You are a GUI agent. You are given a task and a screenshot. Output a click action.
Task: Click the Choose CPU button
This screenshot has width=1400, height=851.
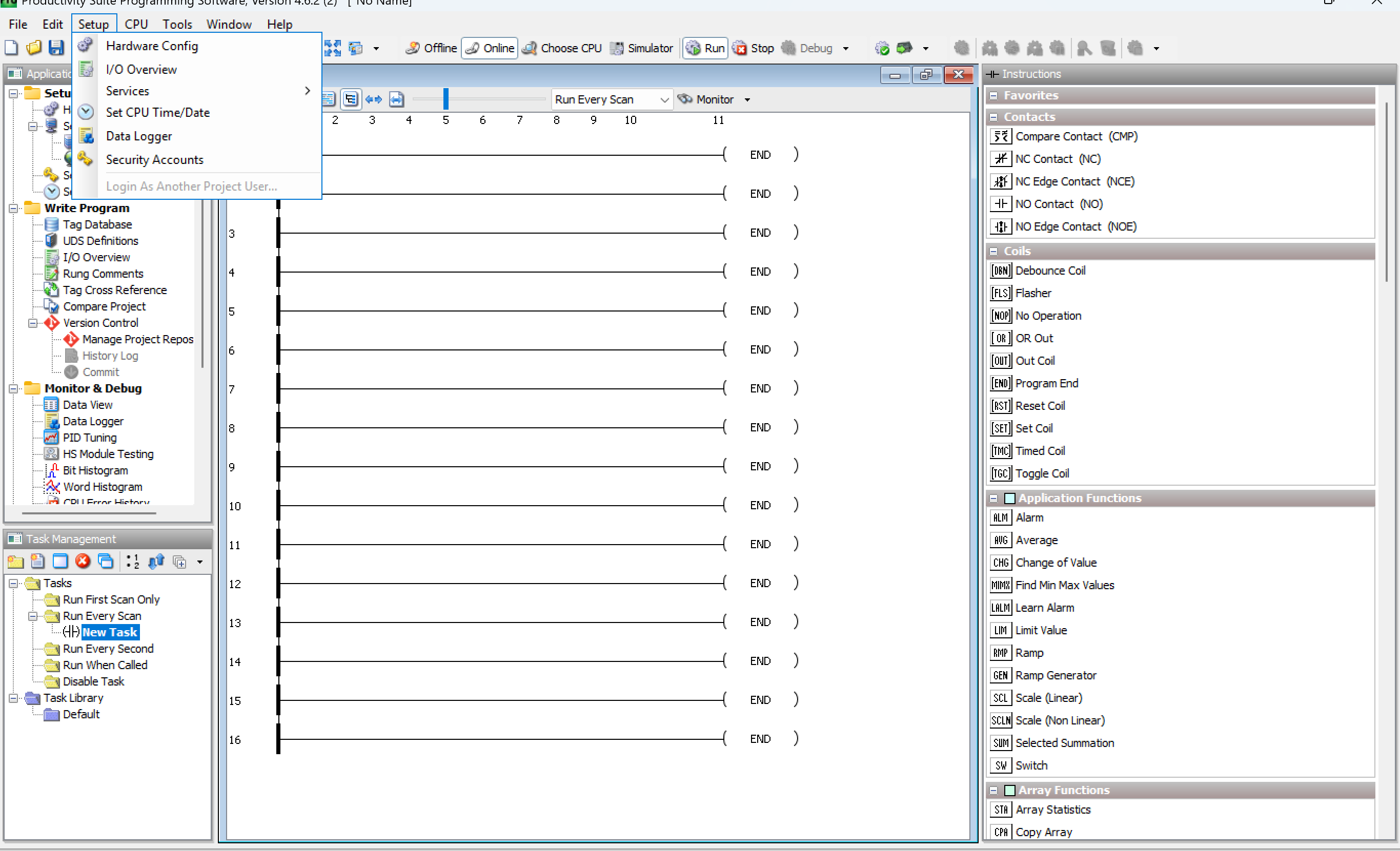pyautogui.click(x=562, y=48)
